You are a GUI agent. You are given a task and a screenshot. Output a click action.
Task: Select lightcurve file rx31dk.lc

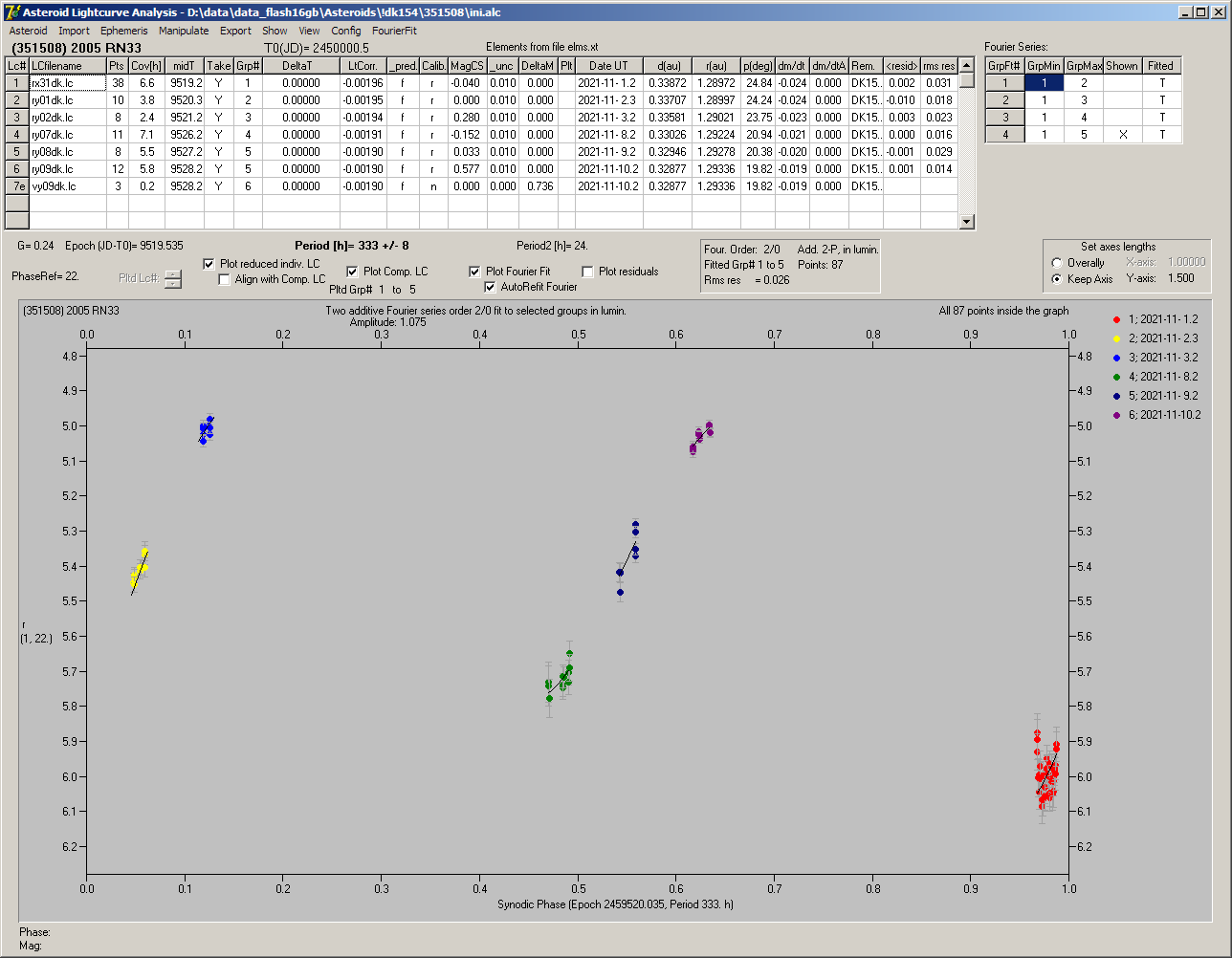(x=67, y=83)
